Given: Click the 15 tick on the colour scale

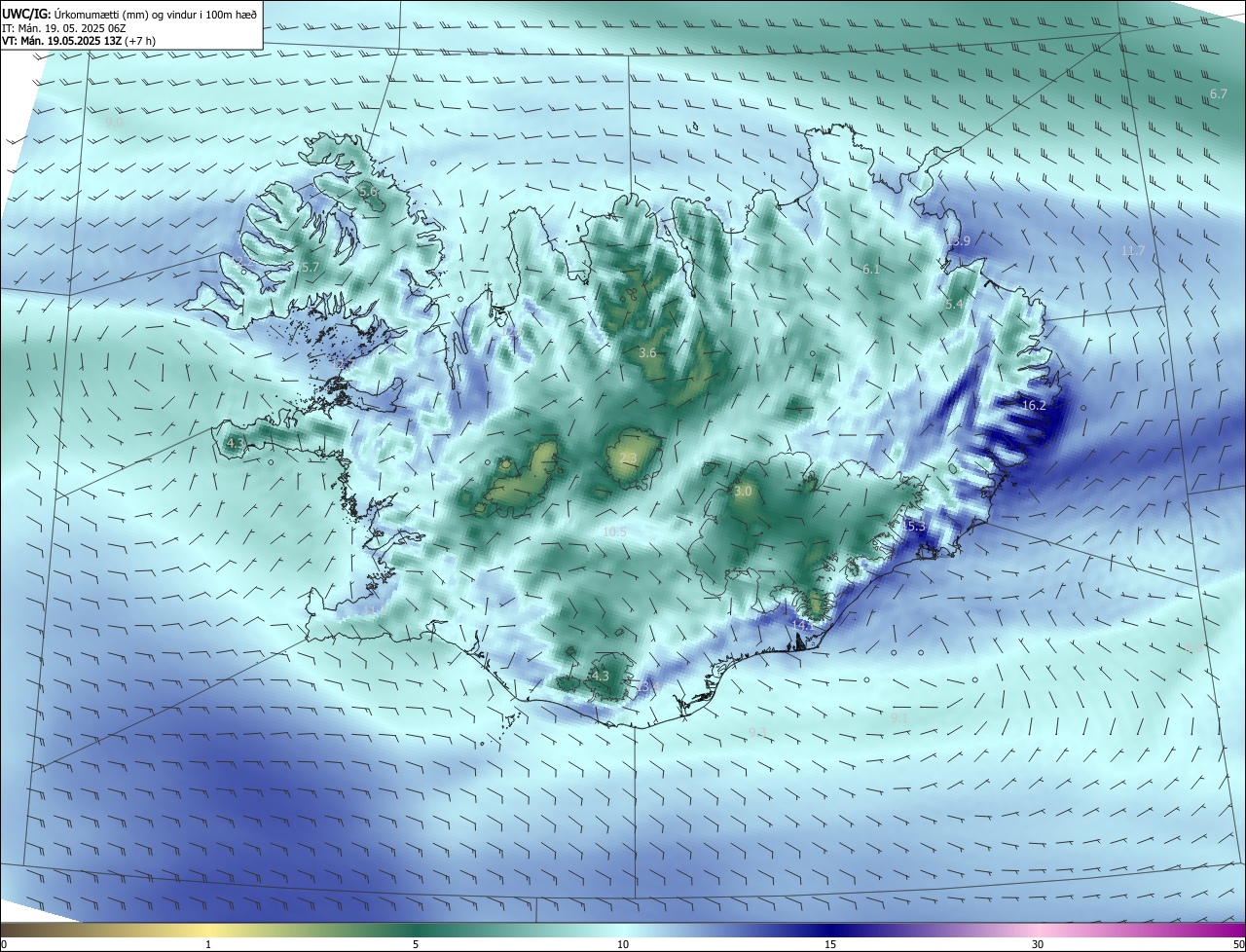Looking at the screenshot, I should point(830,944).
